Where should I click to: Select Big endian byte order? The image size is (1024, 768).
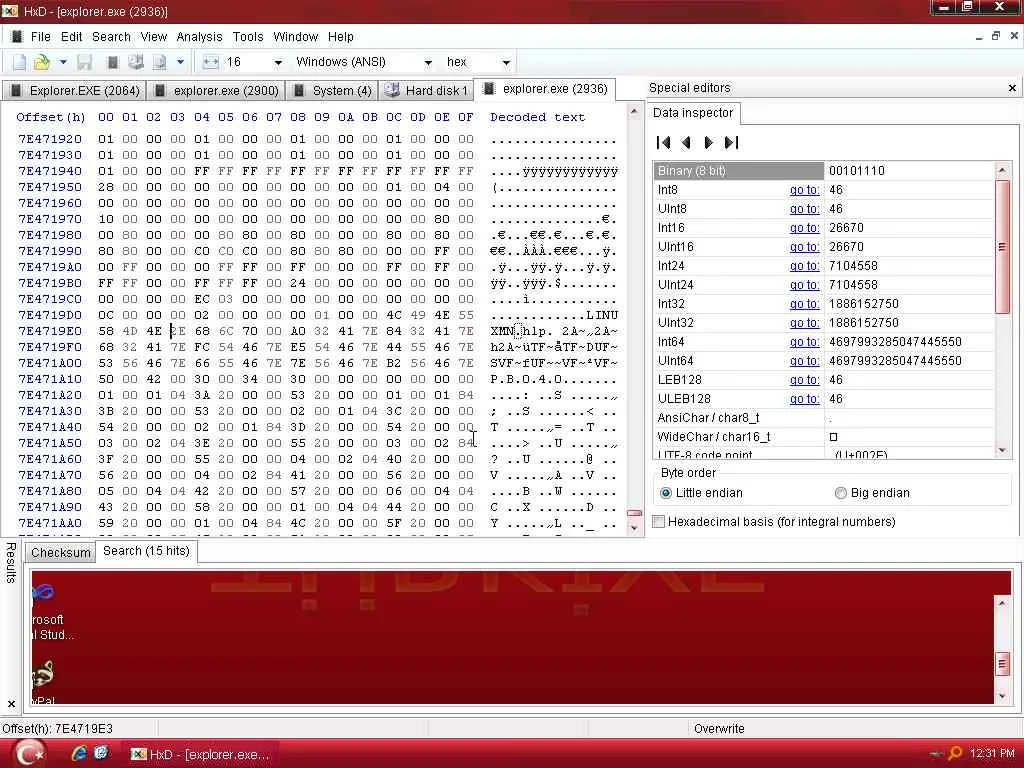840,493
